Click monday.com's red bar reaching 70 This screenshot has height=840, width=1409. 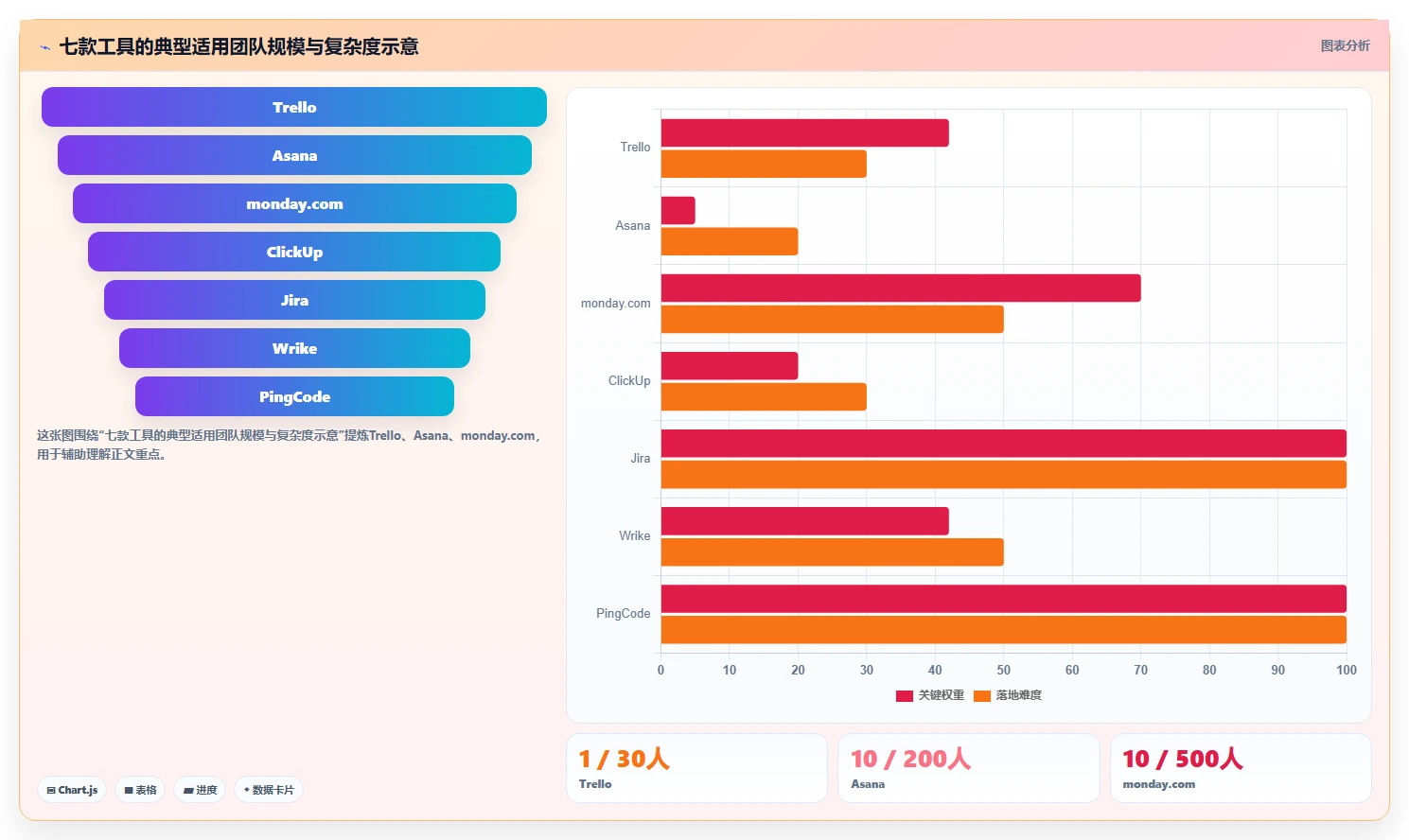pos(901,289)
